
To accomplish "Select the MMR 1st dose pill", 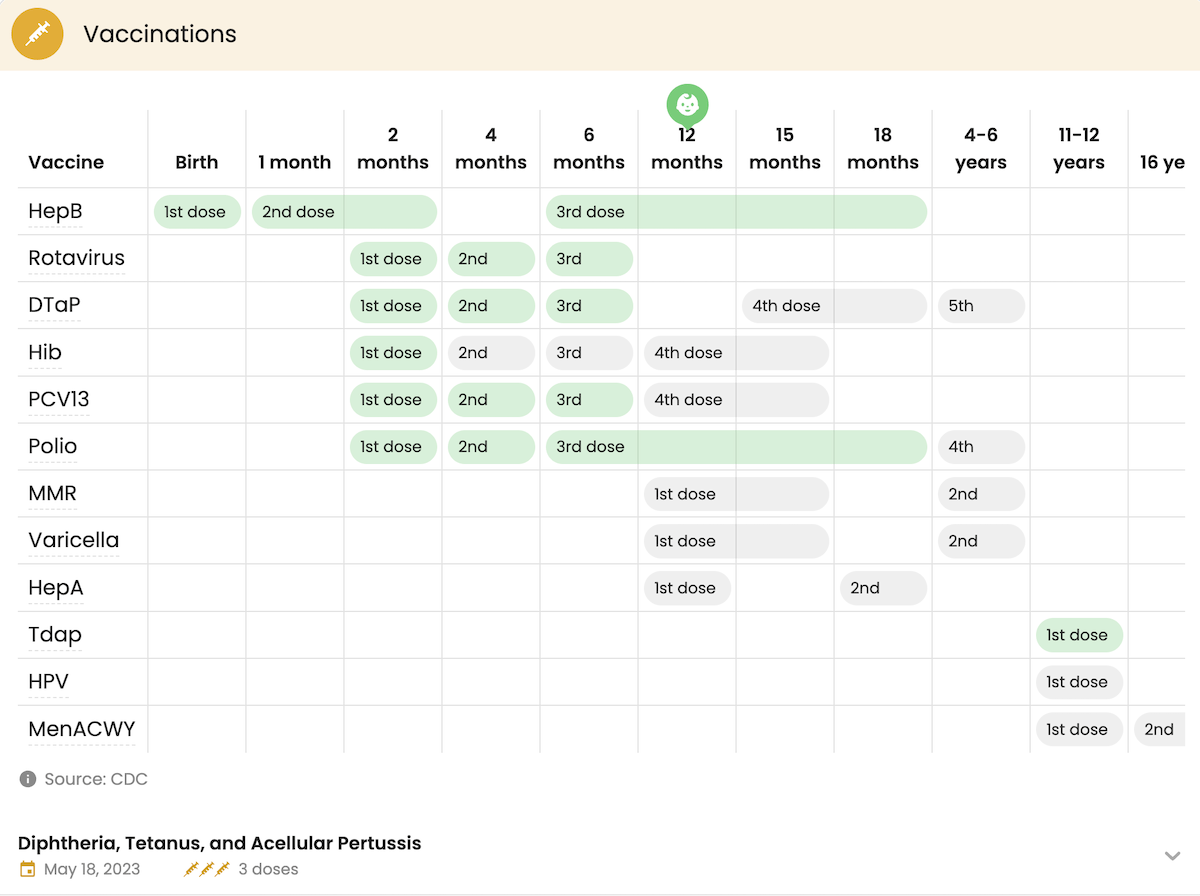I will click(x=736, y=494).
